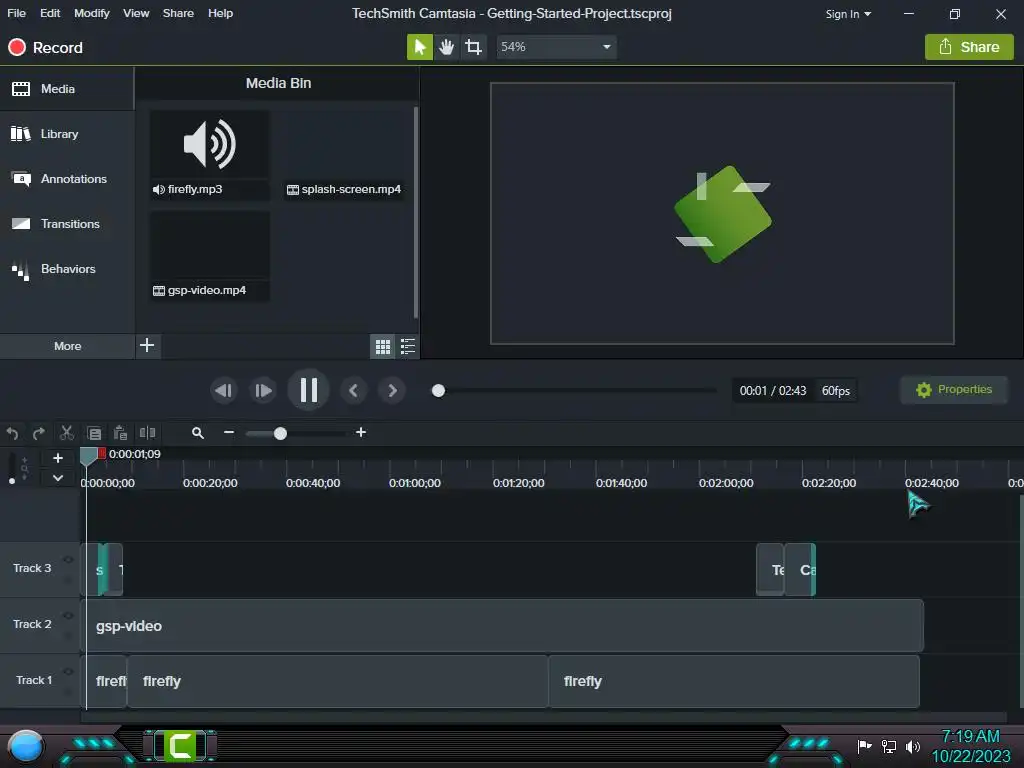The image size is (1024, 768).
Task: Switch to the Library tab
Action: click(x=67, y=134)
